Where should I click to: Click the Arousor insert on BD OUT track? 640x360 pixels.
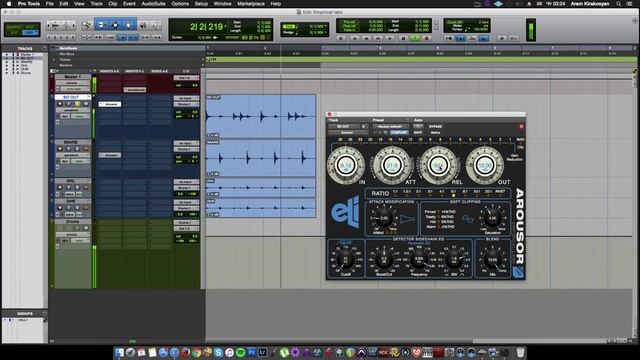pyautogui.click(x=110, y=104)
